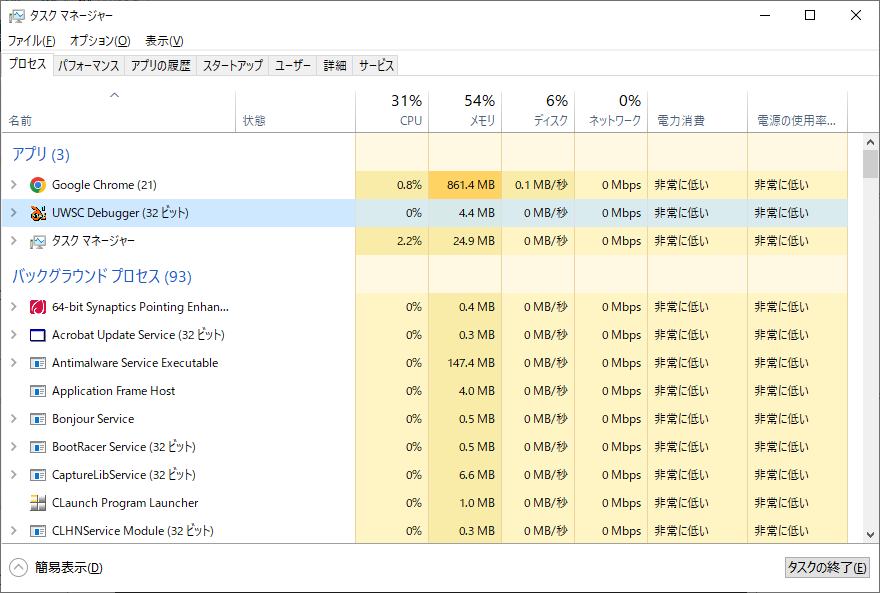Open the オプション(O) menu
Image resolution: width=880 pixels, height=593 pixels.
[x=100, y=40]
